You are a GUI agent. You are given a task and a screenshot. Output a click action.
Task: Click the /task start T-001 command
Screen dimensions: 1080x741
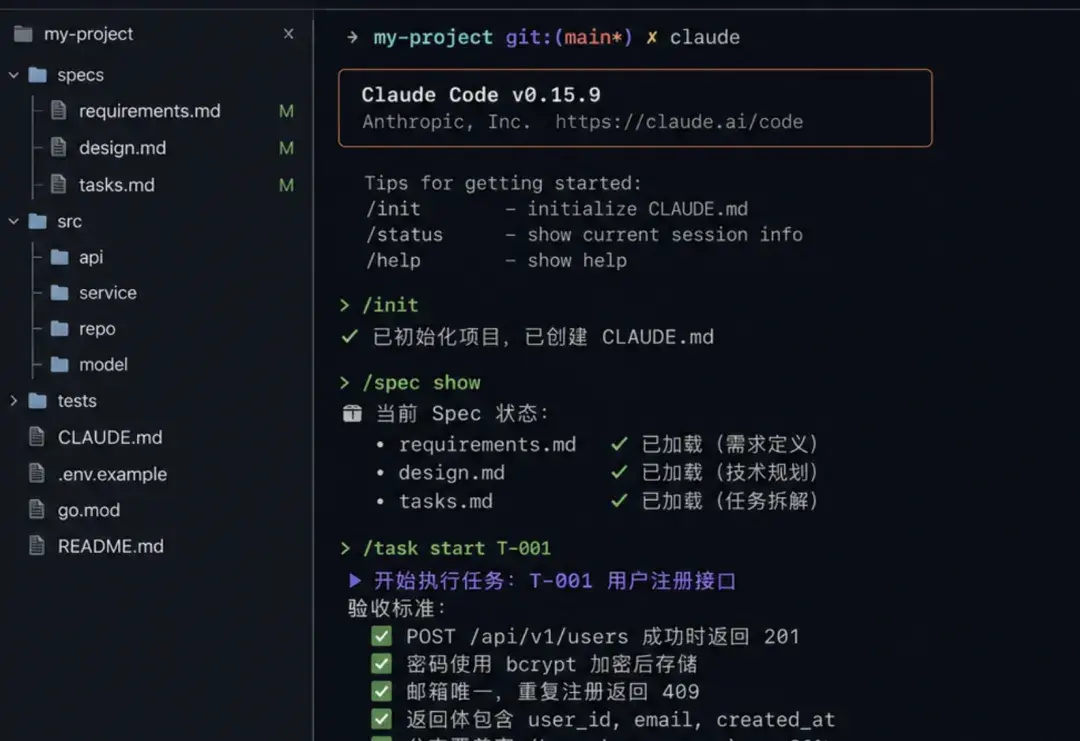tap(457, 548)
